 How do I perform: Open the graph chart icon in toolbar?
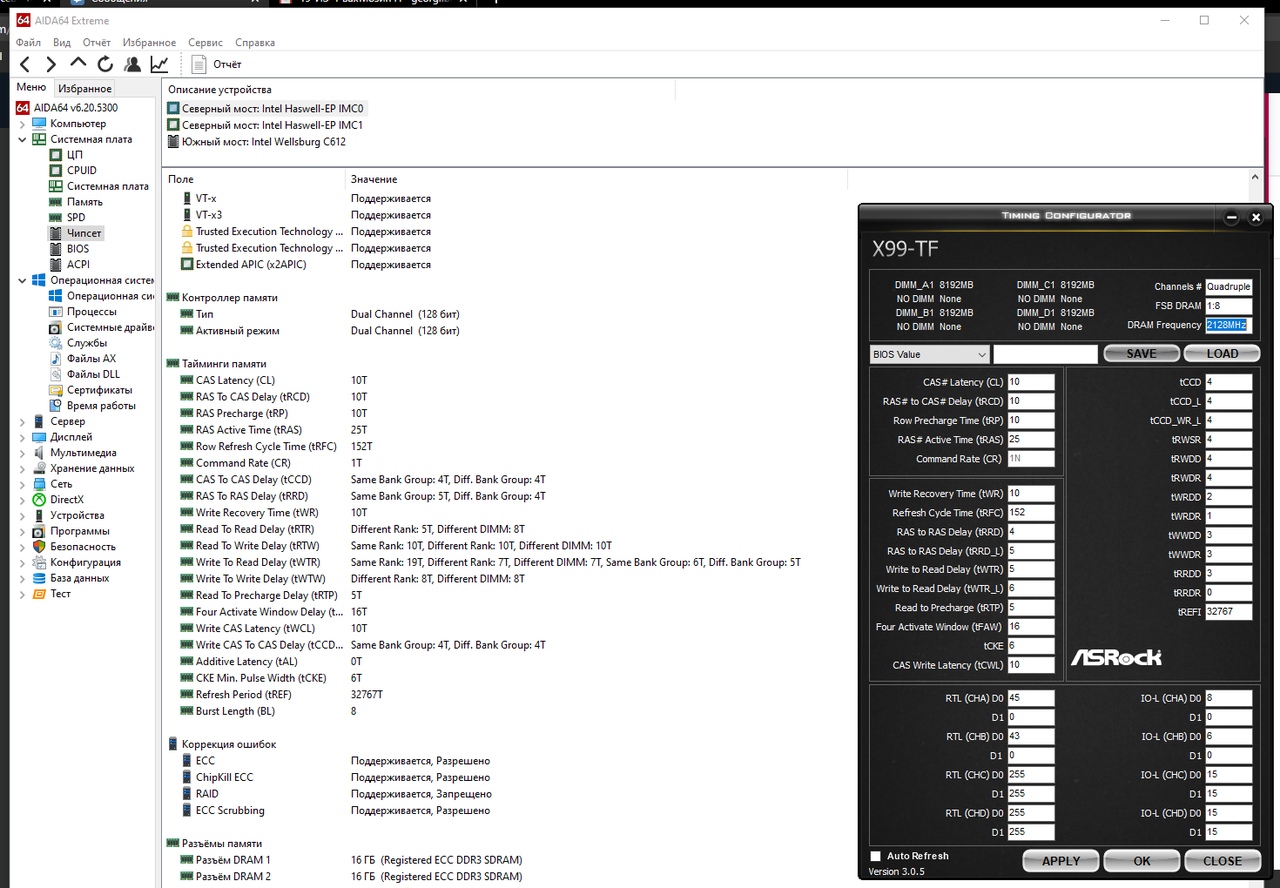tap(159, 64)
